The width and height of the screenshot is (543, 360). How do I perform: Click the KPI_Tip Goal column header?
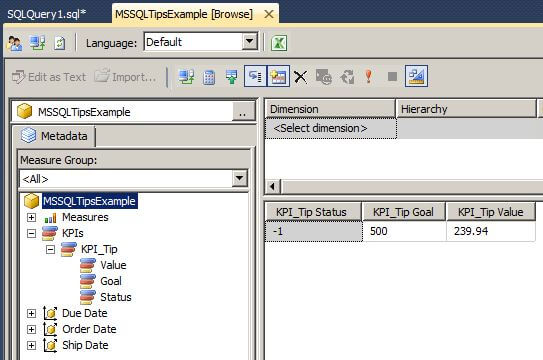(404, 212)
